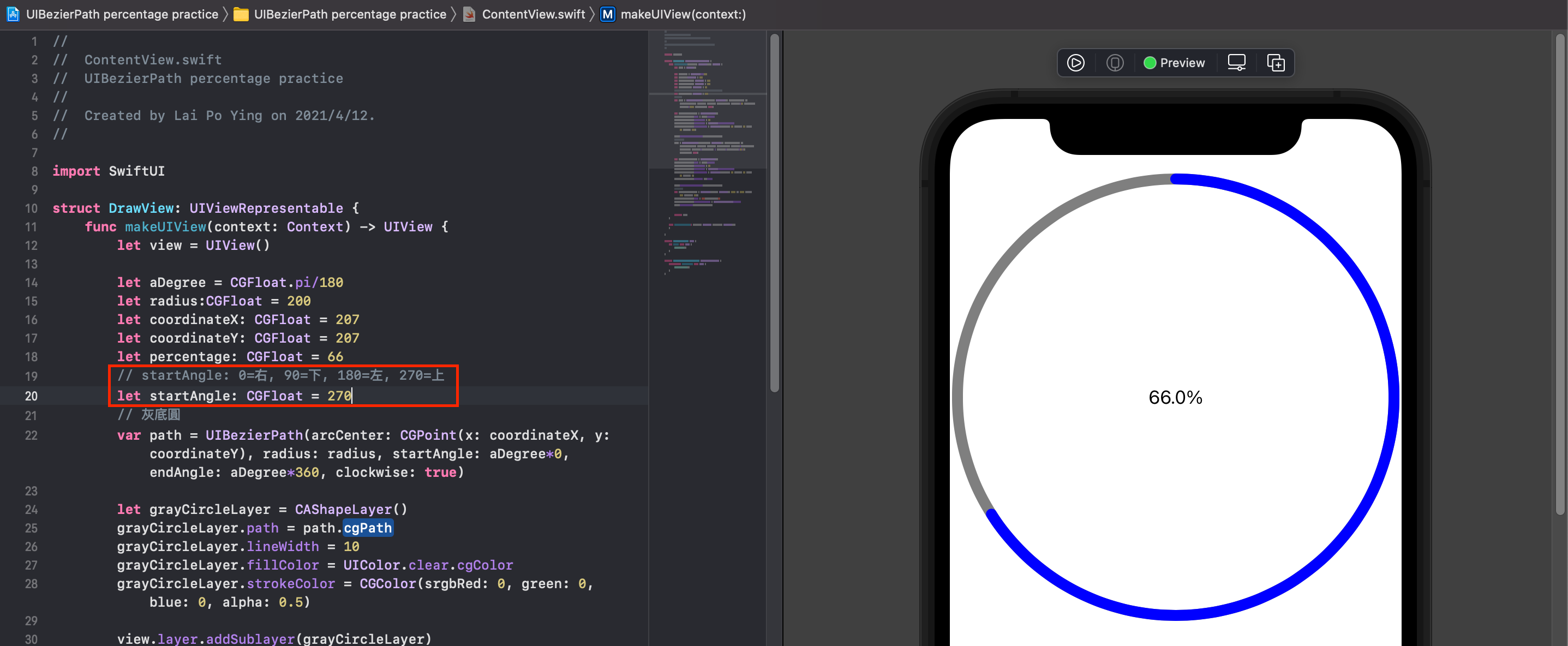Open the makeUIView(context:) jump bar menu

[683, 14]
